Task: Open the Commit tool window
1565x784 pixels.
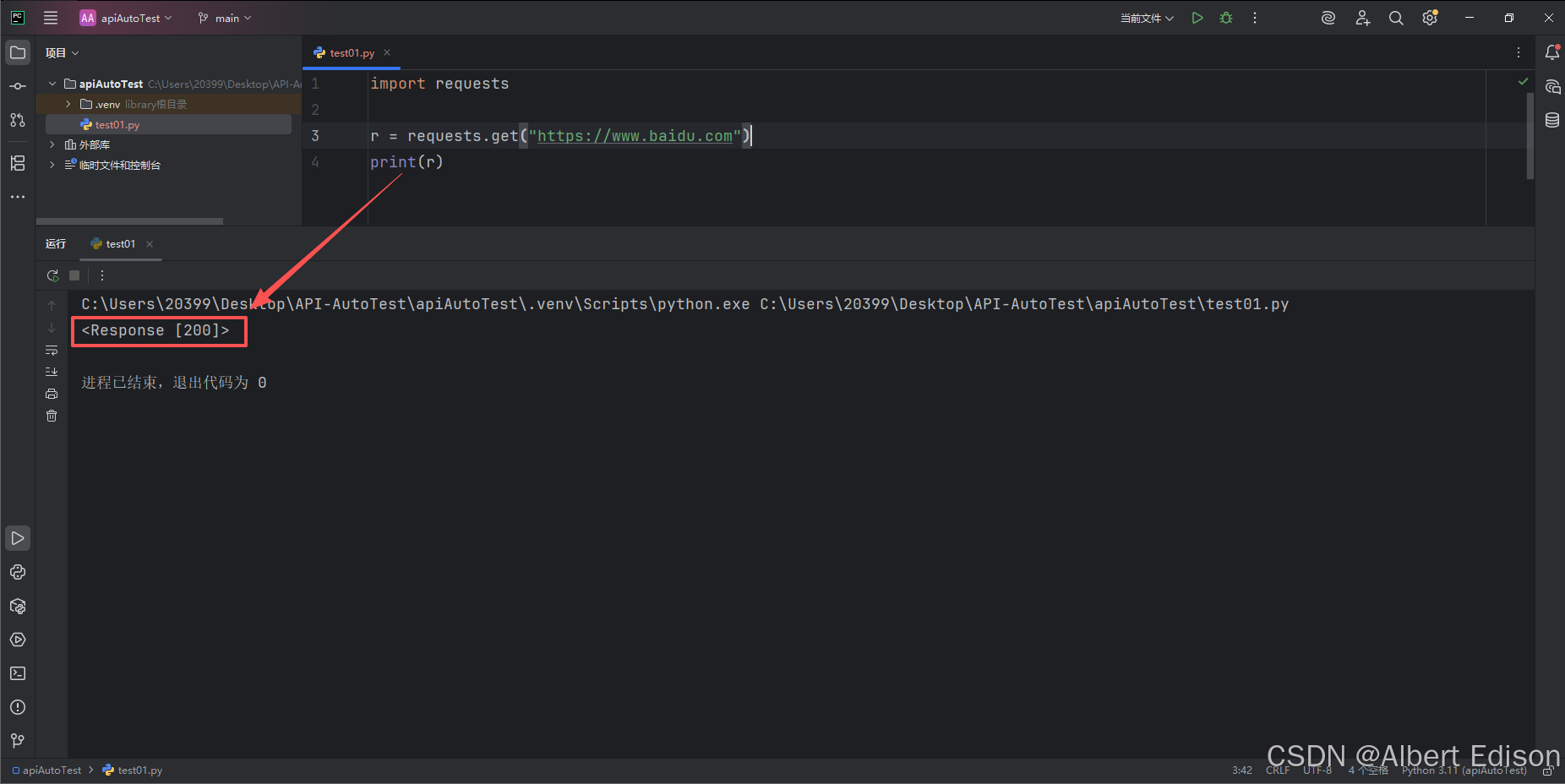Action: tap(18, 86)
